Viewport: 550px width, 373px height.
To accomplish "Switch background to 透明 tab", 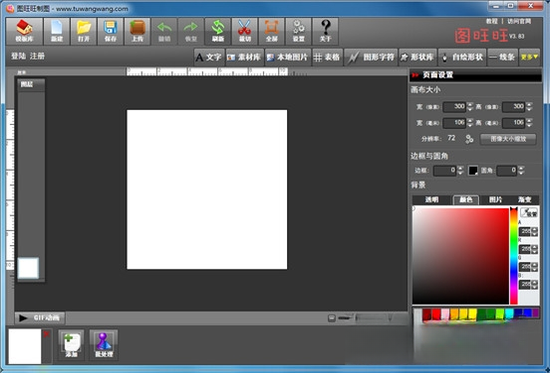I will coord(432,200).
